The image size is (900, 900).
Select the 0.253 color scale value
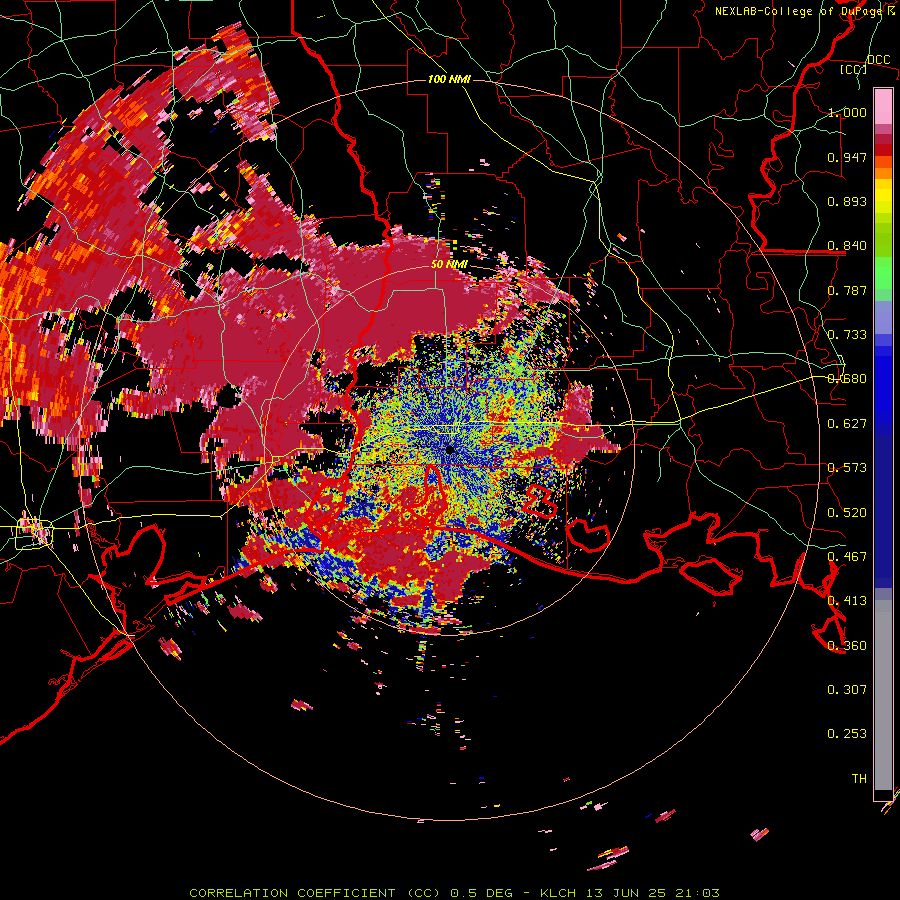tap(847, 734)
